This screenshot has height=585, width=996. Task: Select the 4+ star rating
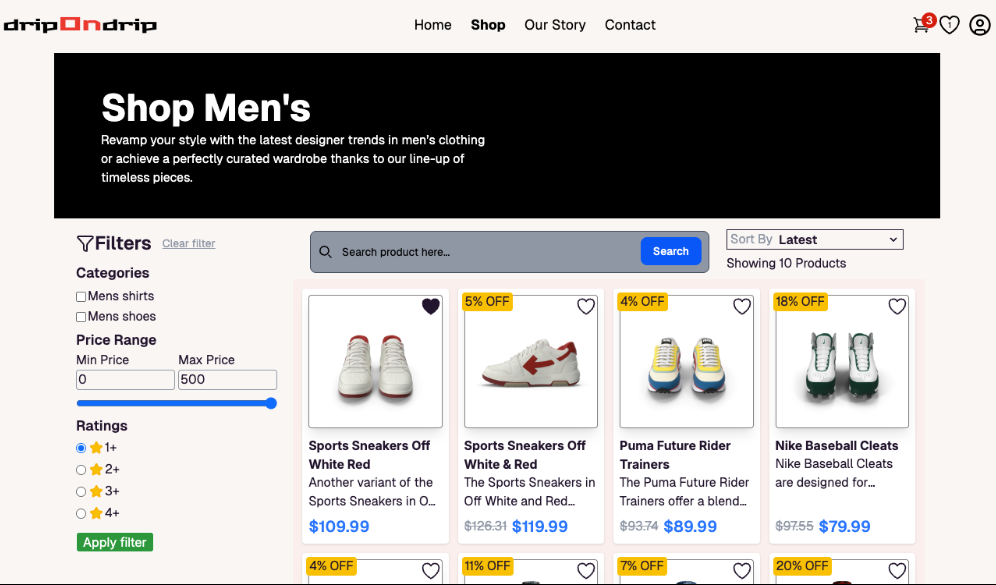click(81, 513)
